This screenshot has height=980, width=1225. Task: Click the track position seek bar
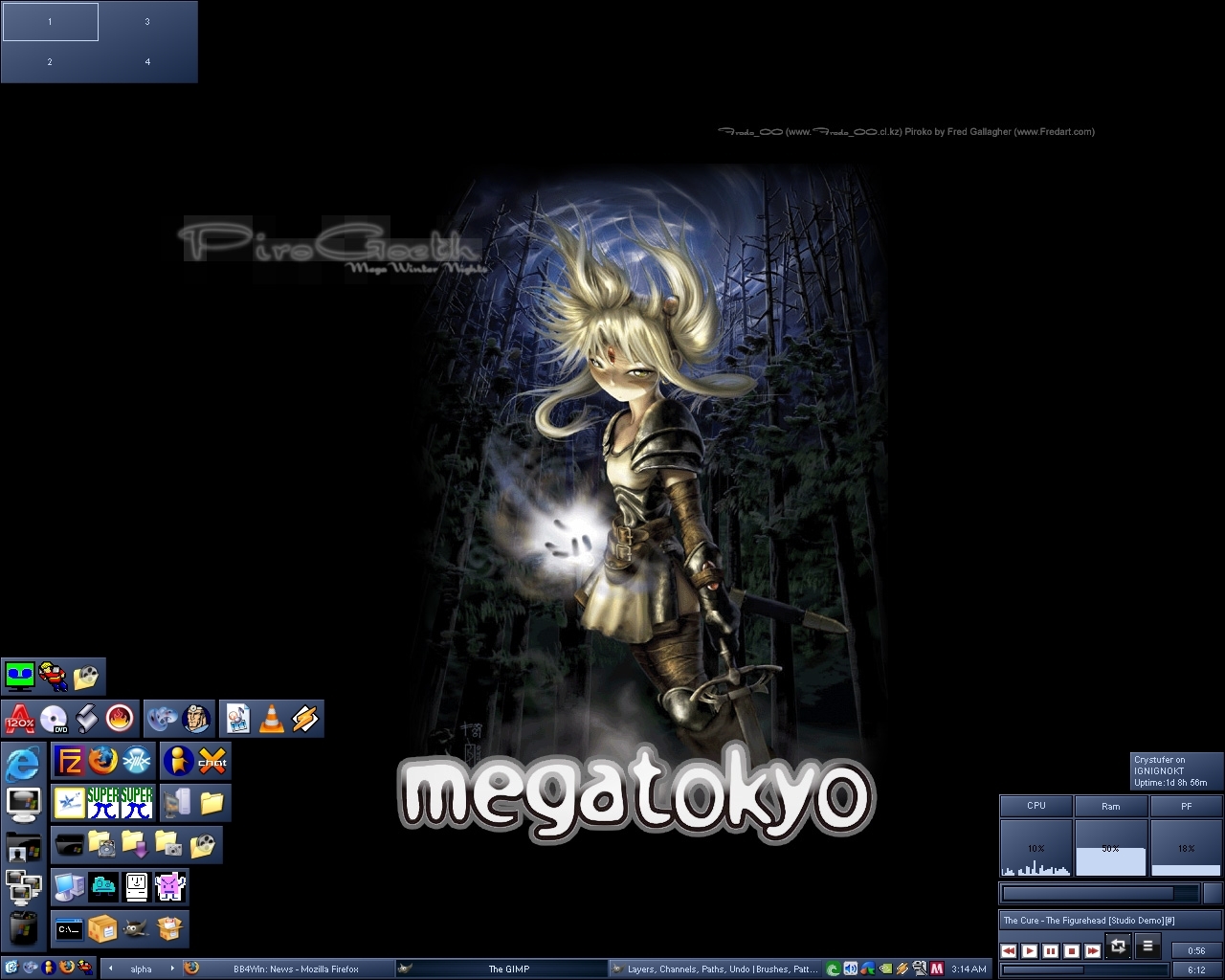point(1084,969)
